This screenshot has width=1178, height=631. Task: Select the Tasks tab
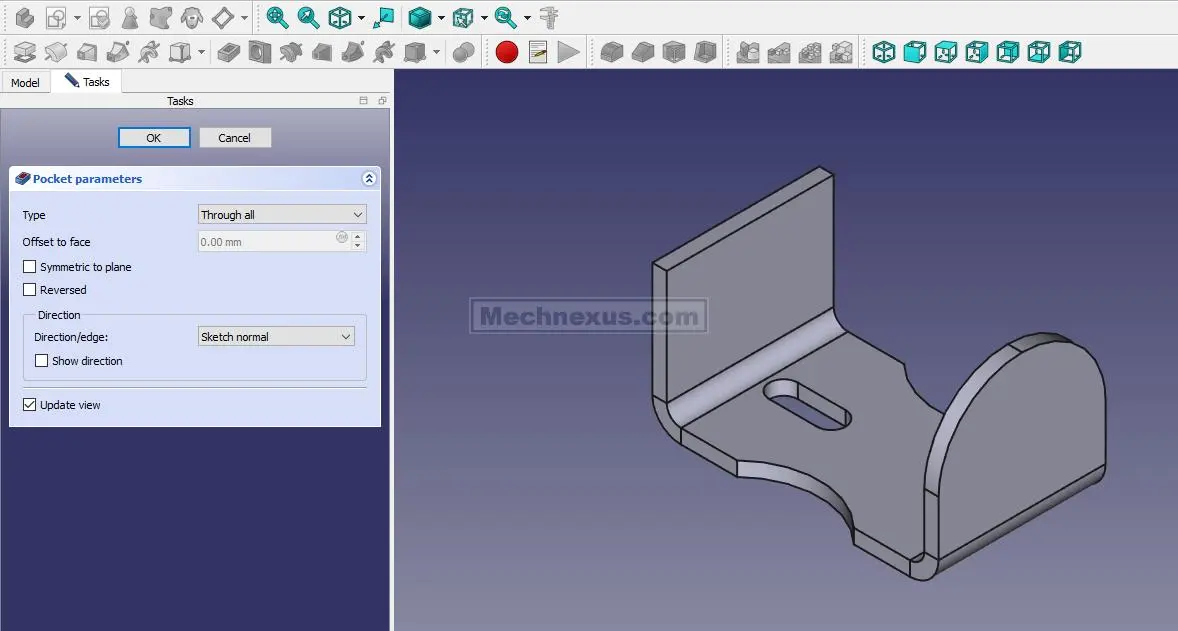click(x=88, y=82)
